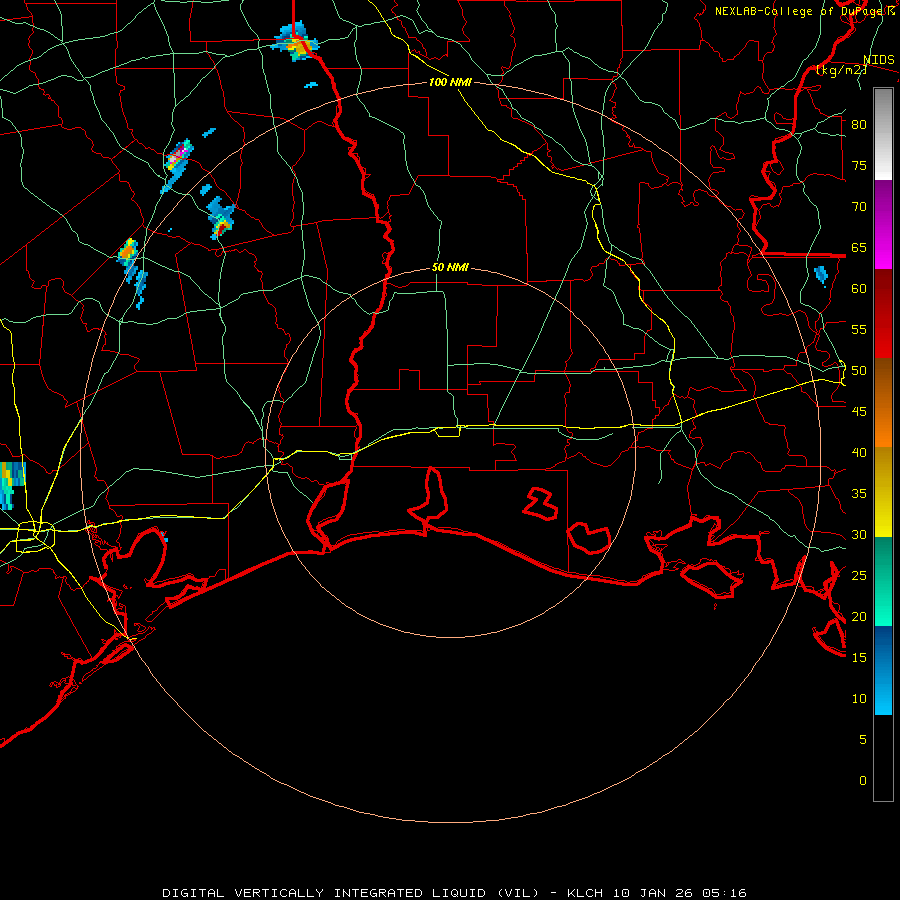Pick the orange-brown segment of color bar
Screen dimensions: 900x900
pyautogui.click(x=883, y=402)
